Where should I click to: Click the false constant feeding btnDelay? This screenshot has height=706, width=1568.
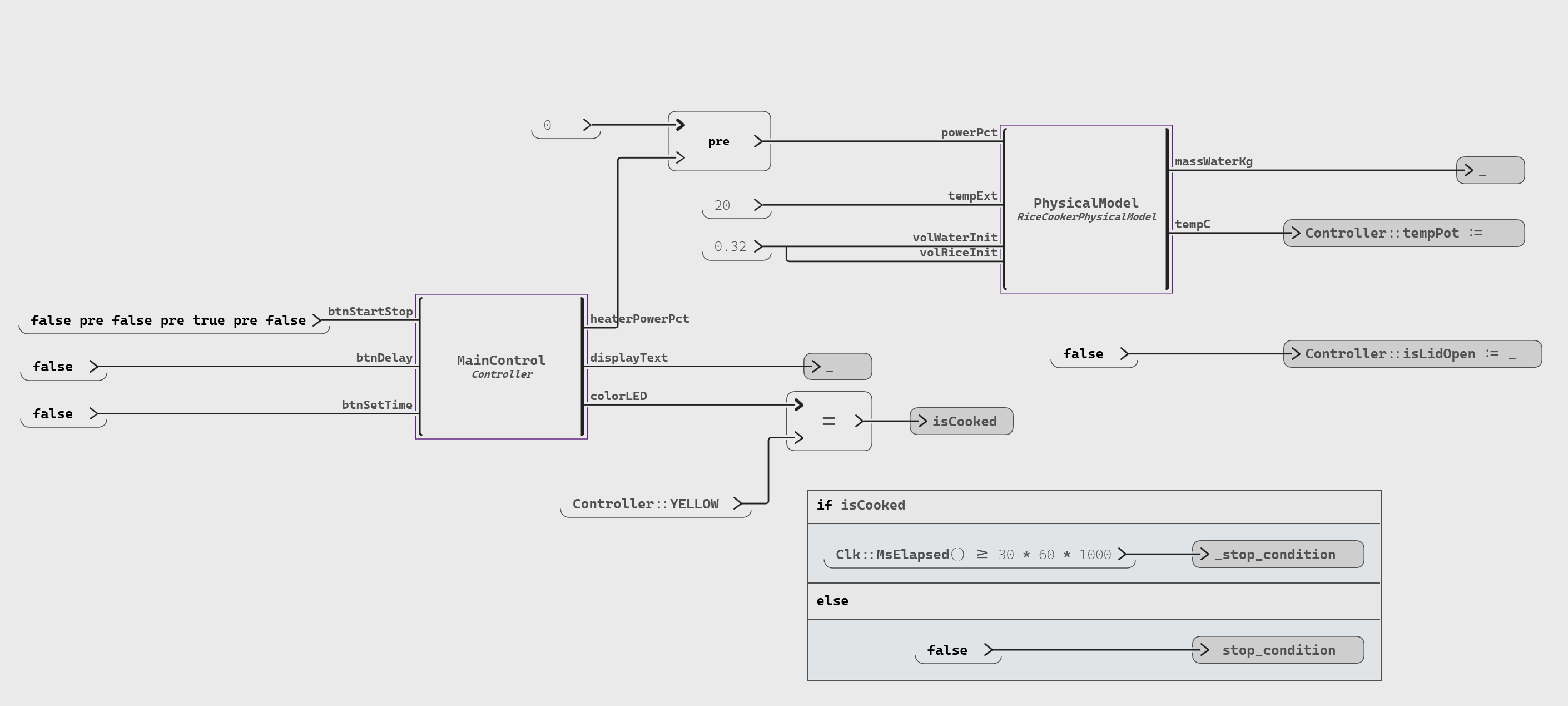[53, 367]
